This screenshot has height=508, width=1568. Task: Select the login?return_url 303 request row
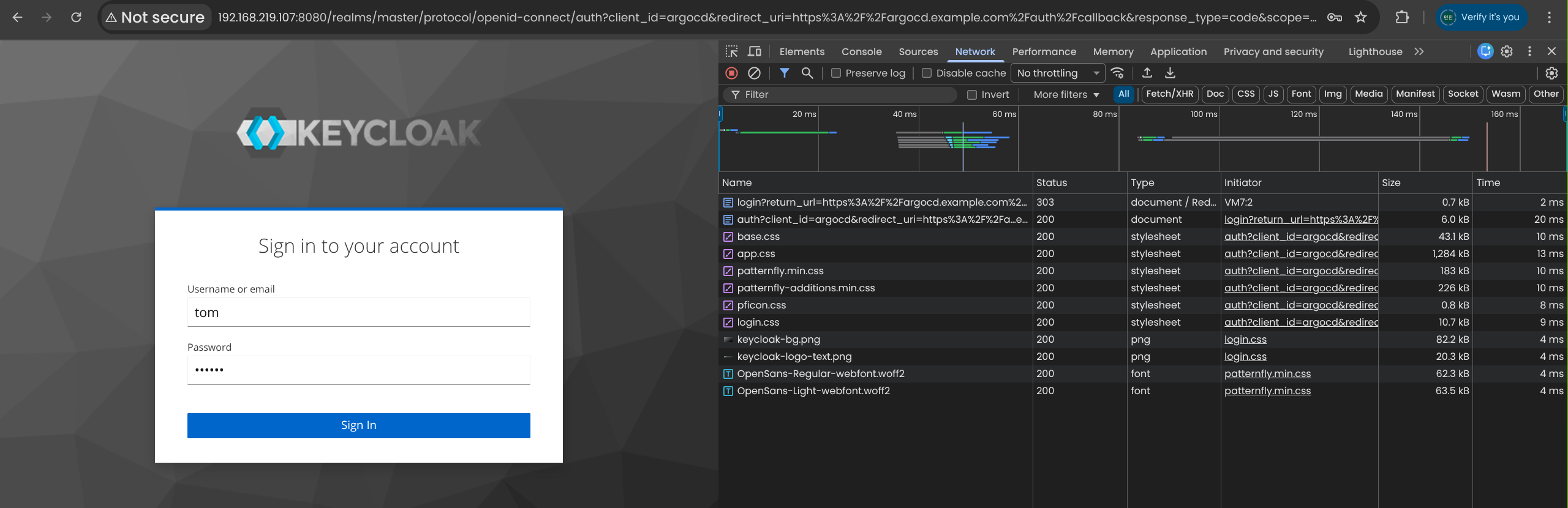1142,202
